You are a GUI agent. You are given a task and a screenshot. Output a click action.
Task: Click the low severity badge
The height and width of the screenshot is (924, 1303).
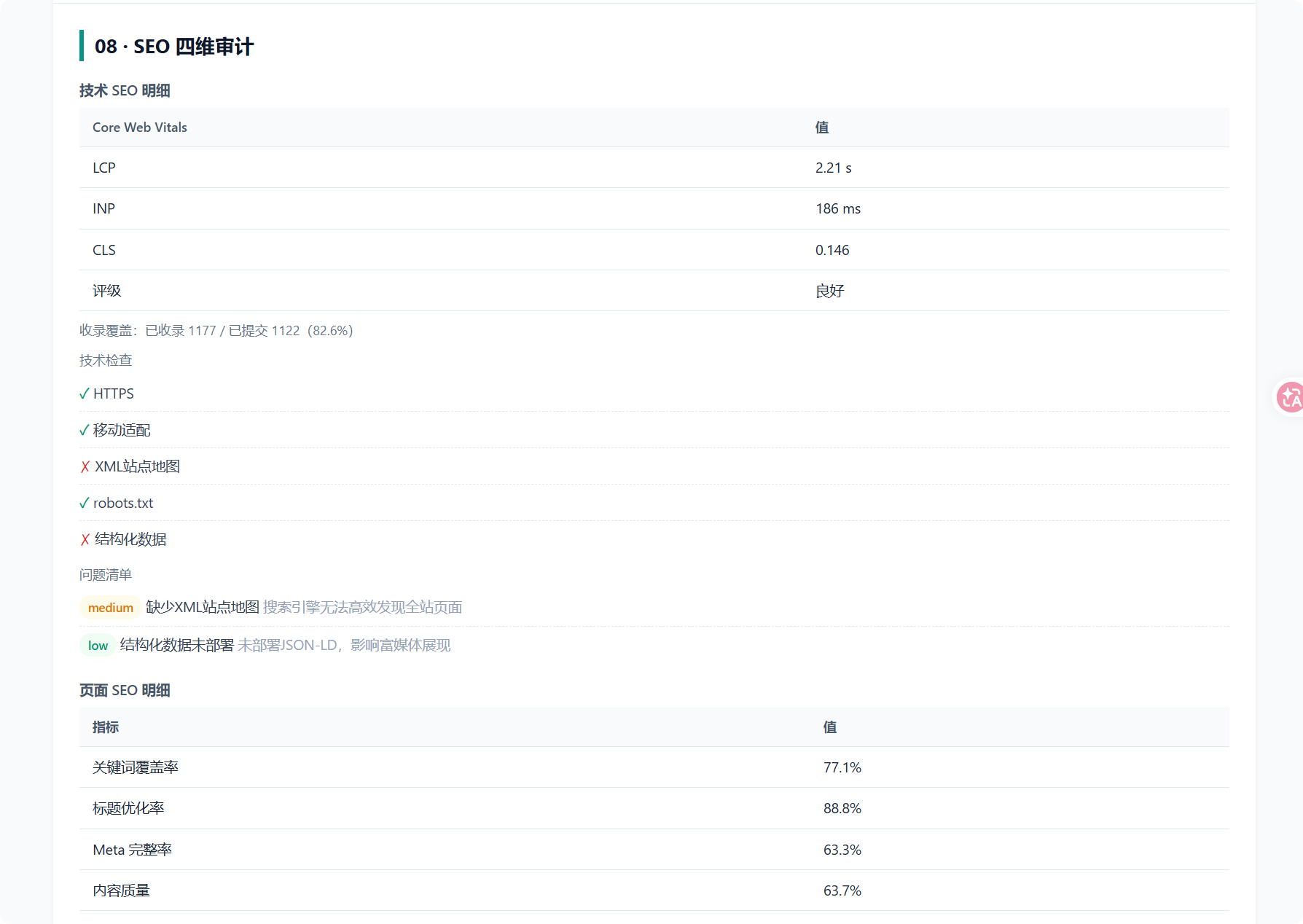tap(98, 646)
